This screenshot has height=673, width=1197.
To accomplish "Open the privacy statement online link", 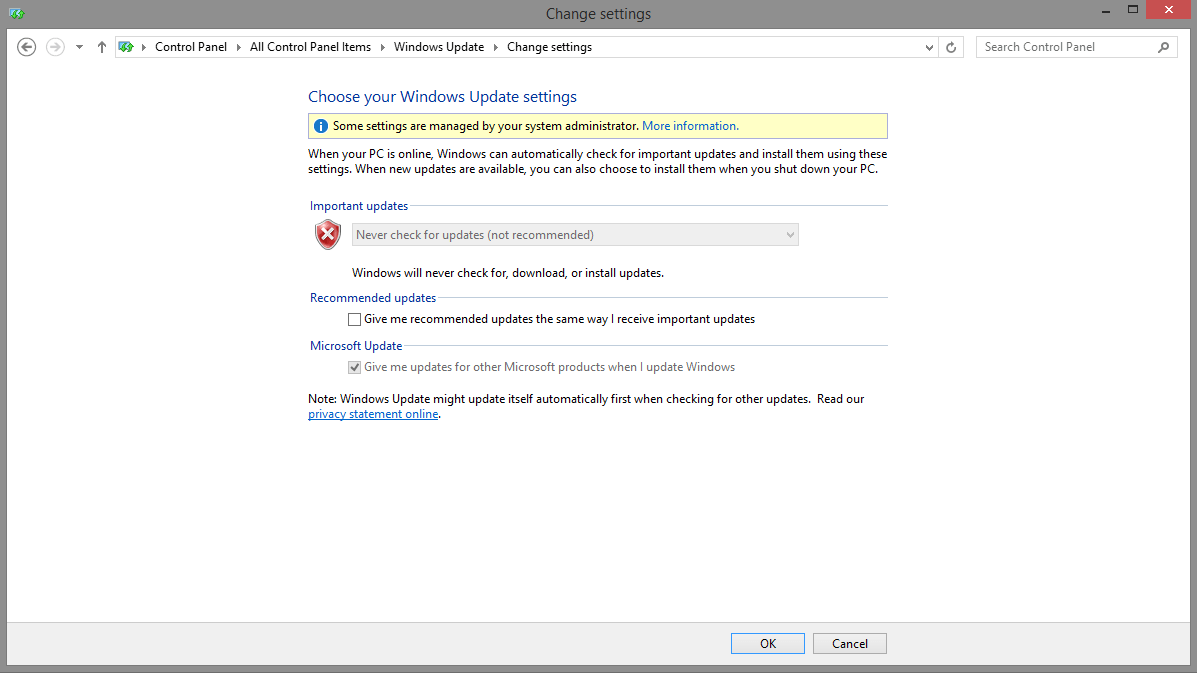I will pos(373,414).
